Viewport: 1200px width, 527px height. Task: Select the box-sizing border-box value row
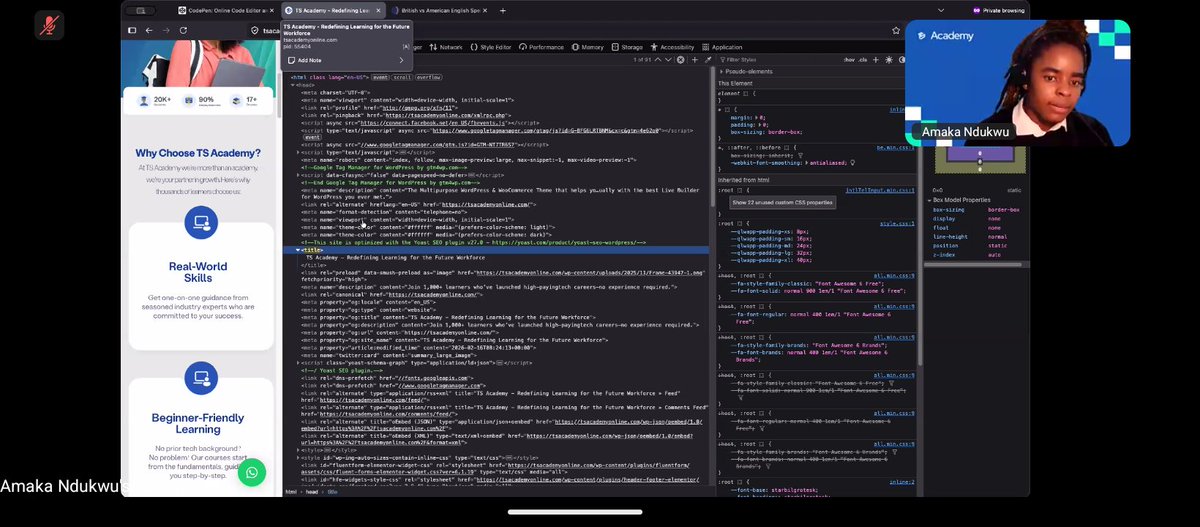coord(976,210)
